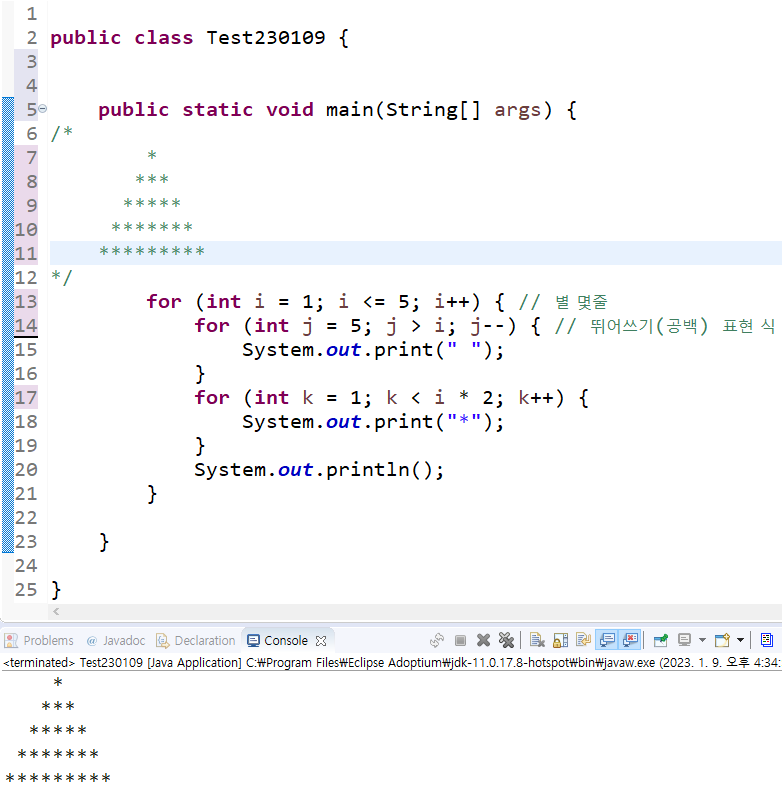
Task: Click the rightmost console view icon
Action: point(767,641)
